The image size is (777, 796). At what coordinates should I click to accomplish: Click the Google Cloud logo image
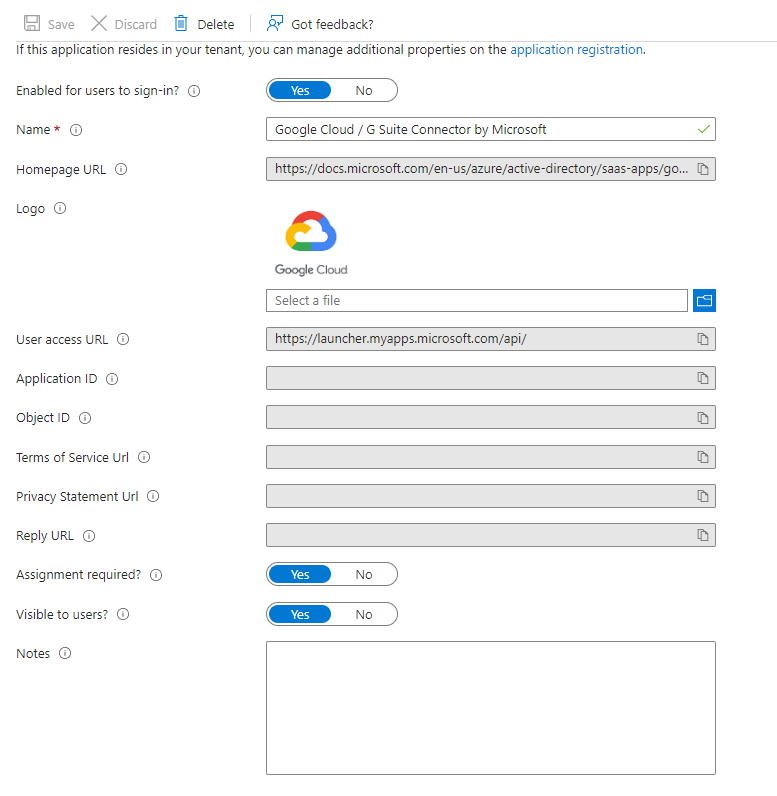pos(311,243)
